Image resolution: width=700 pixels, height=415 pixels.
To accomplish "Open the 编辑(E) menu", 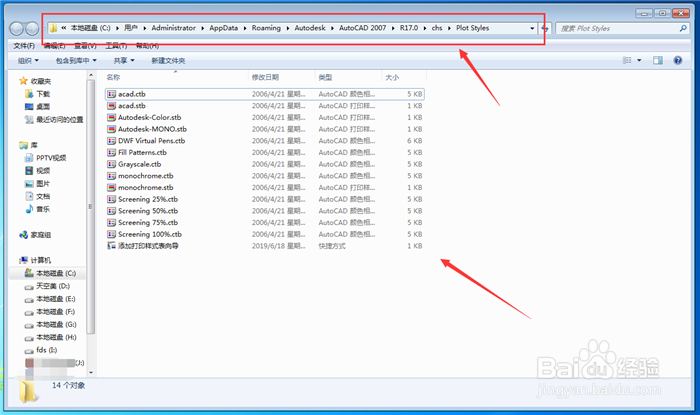I will coord(54,46).
